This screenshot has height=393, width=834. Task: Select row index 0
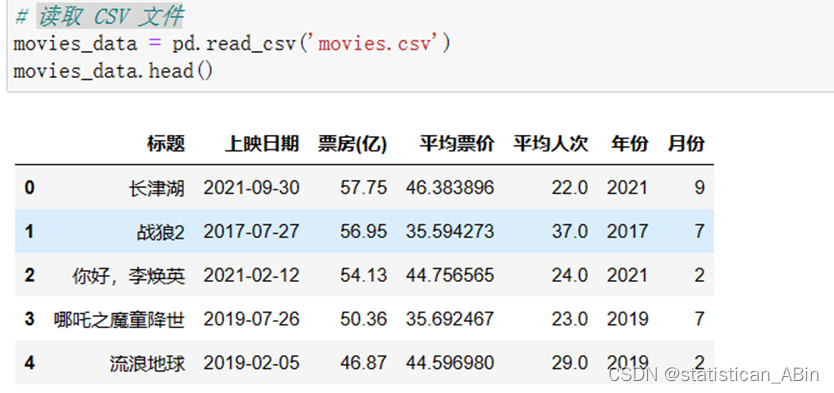coord(29,188)
